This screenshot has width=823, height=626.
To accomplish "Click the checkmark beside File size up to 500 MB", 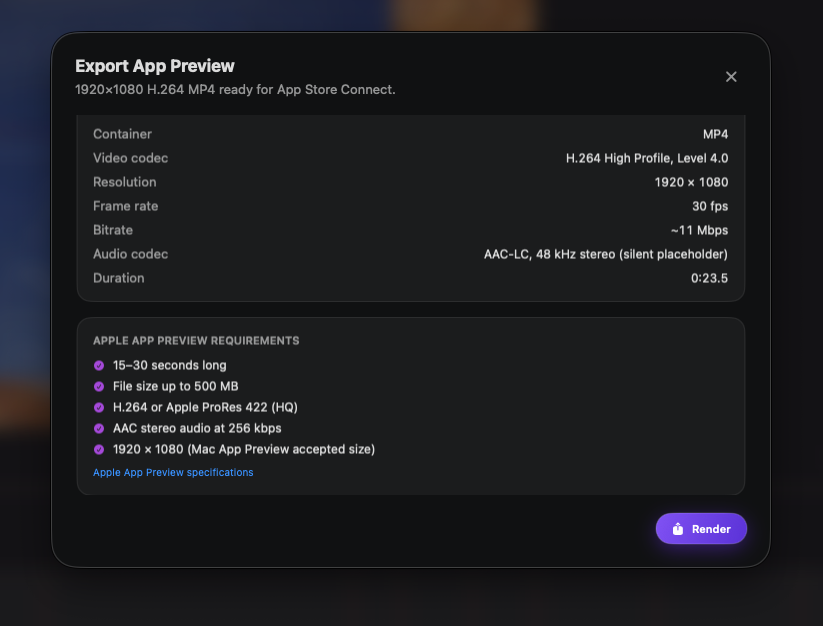I will [99, 386].
